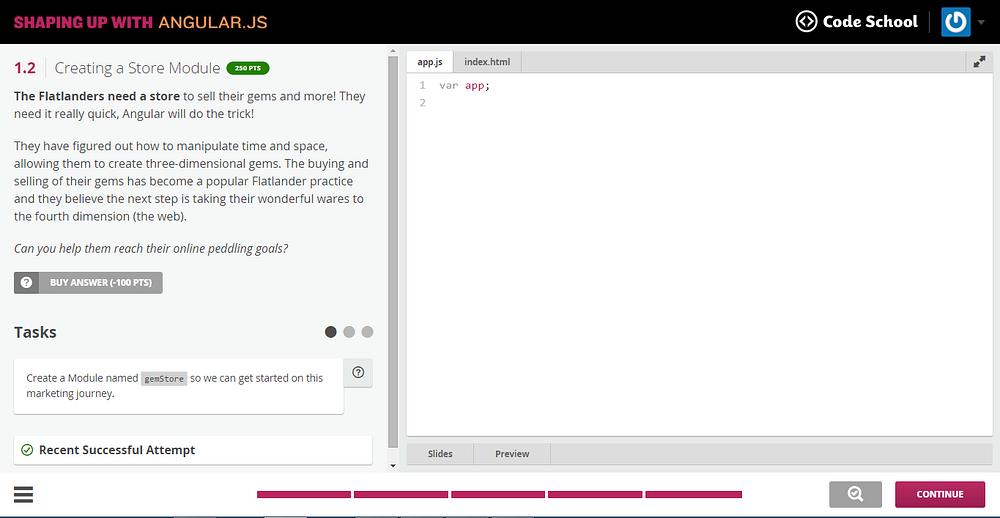
Task: Click the Shaping Up With Angular.js title
Action: (x=140, y=22)
